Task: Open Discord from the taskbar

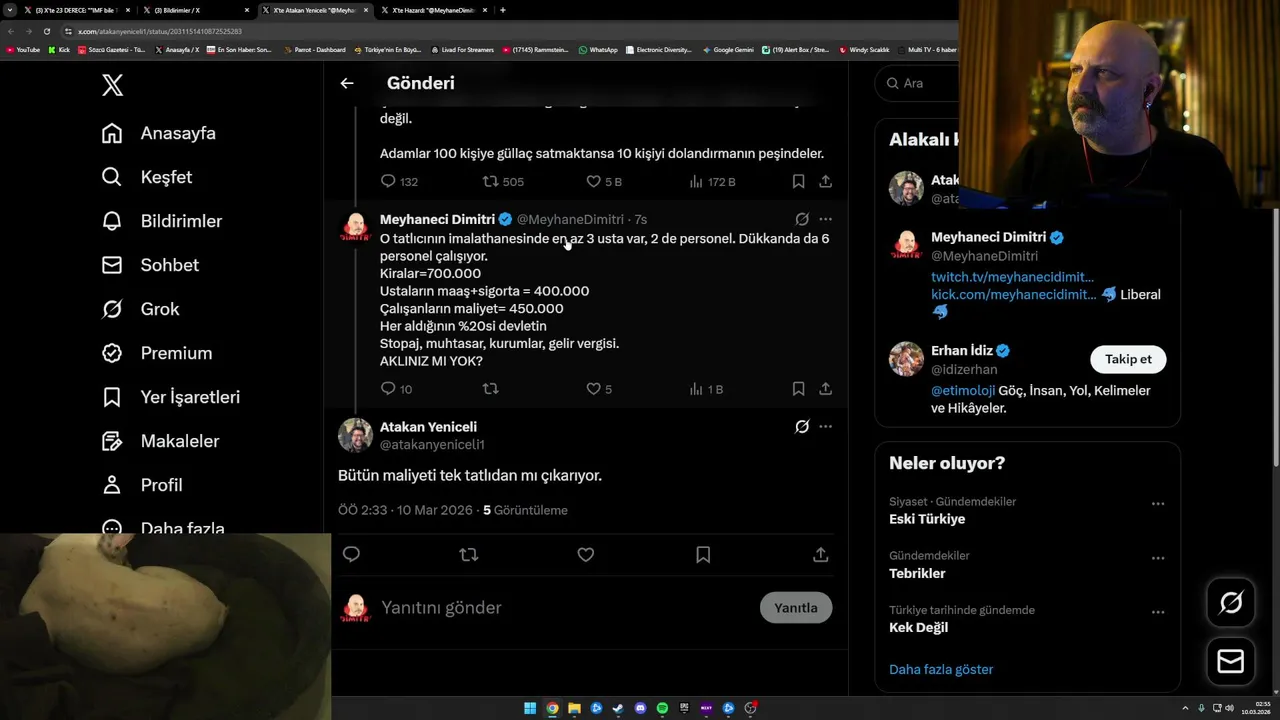Action: click(x=640, y=708)
